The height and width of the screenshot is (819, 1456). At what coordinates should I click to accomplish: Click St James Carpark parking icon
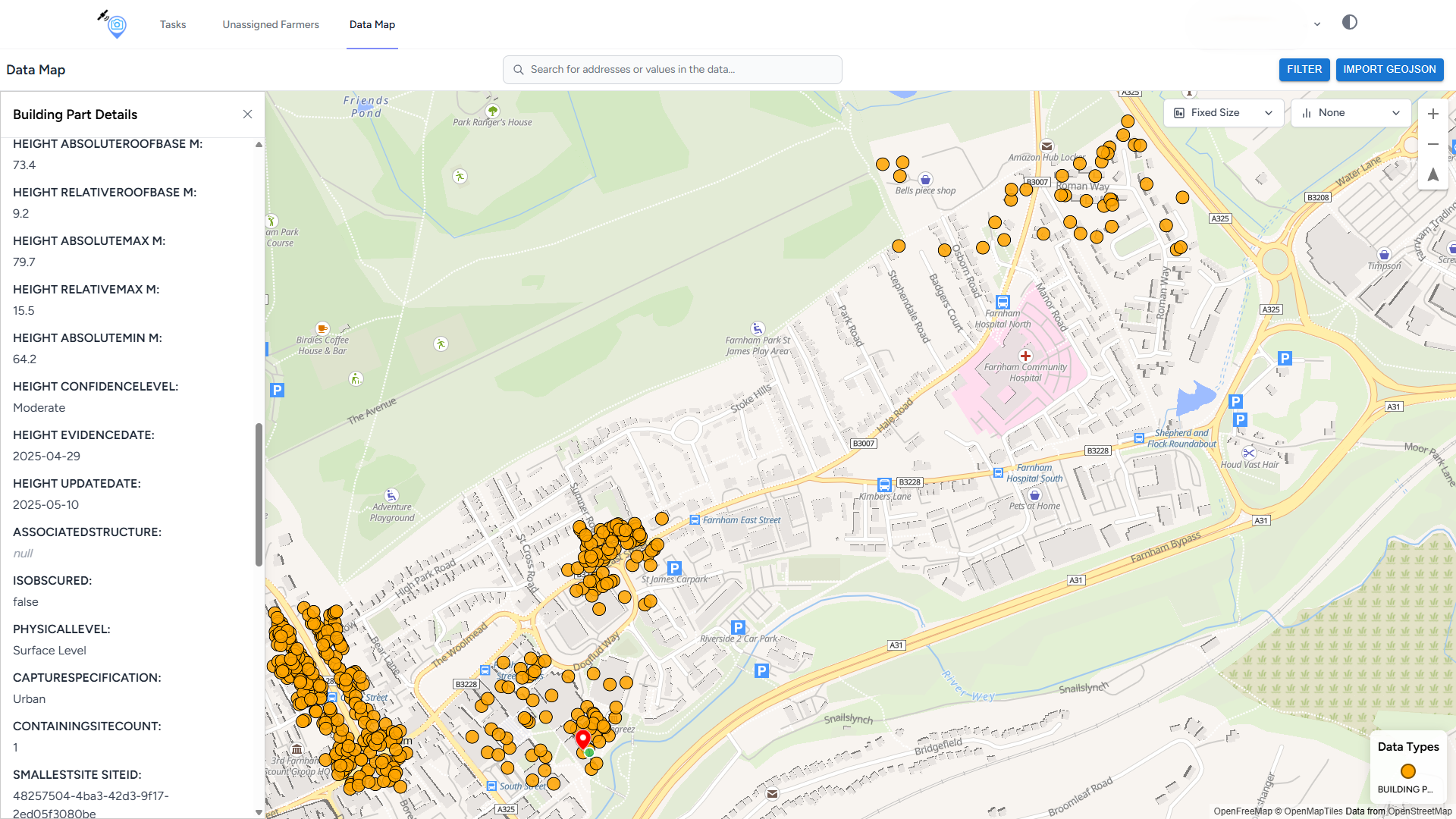tap(674, 568)
